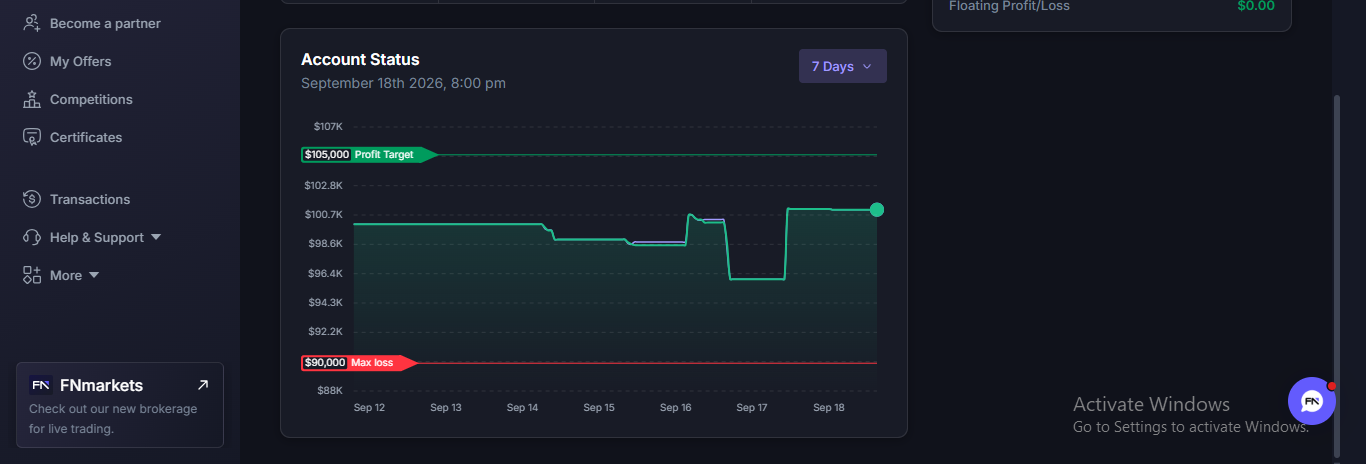
Task: Click the Transactions dollar icon
Action: [32, 199]
